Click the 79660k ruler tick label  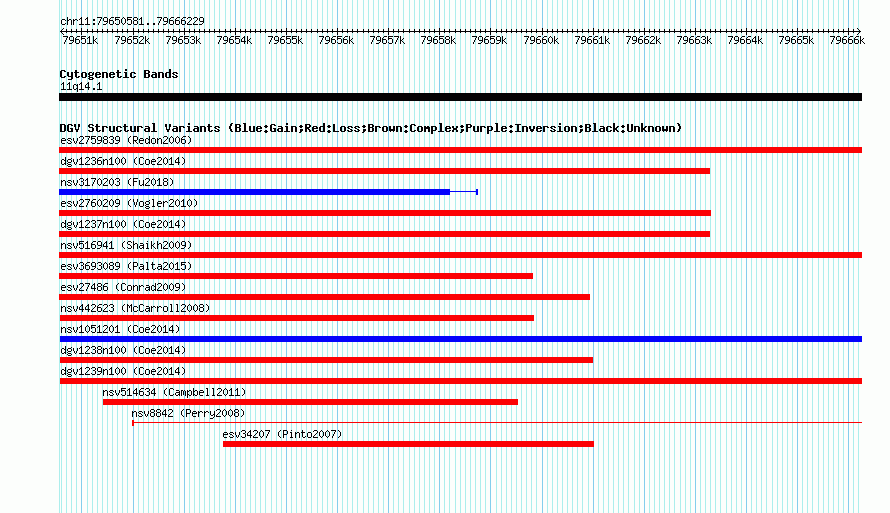pos(541,40)
